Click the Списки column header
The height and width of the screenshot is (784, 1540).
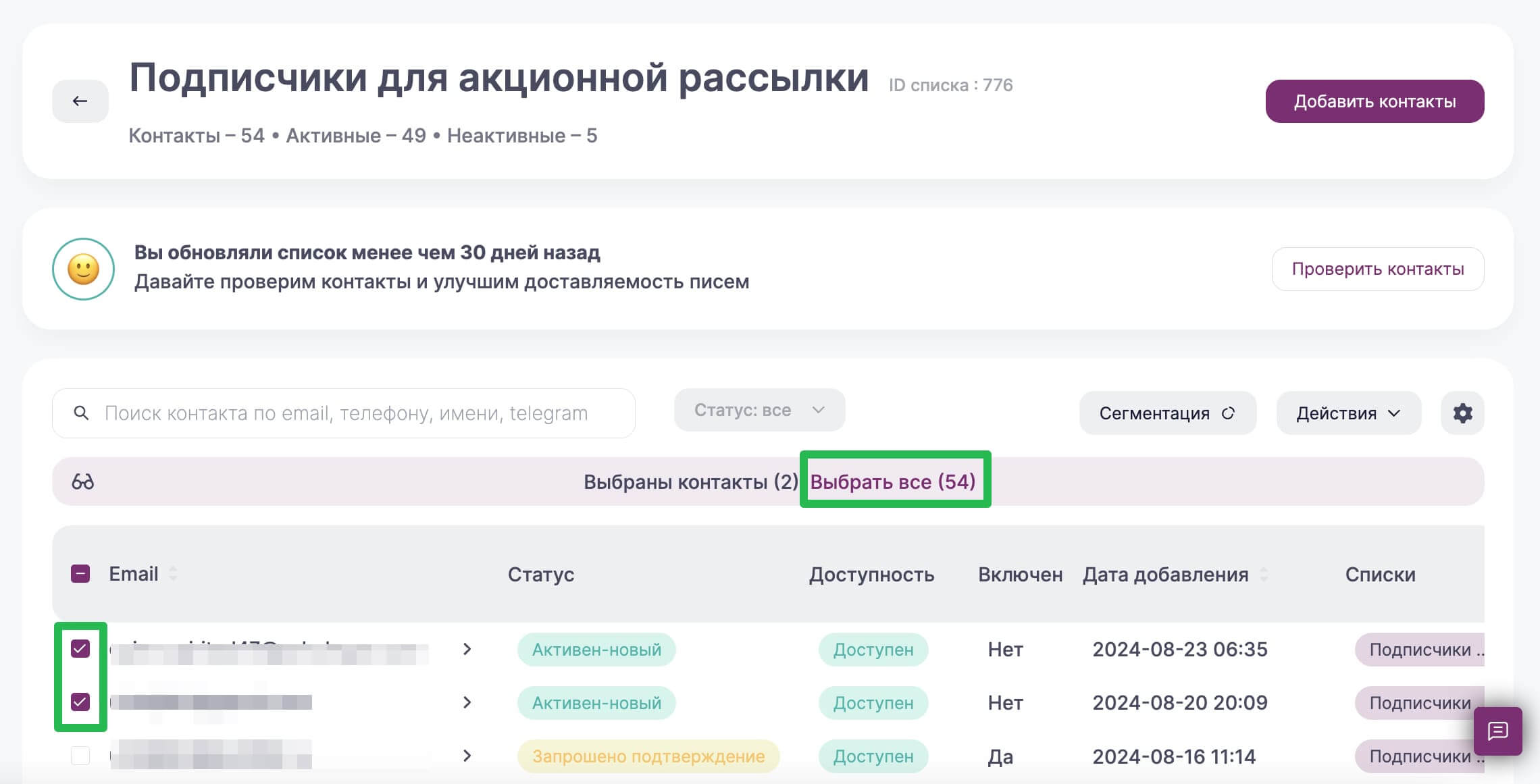coord(1380,574)
